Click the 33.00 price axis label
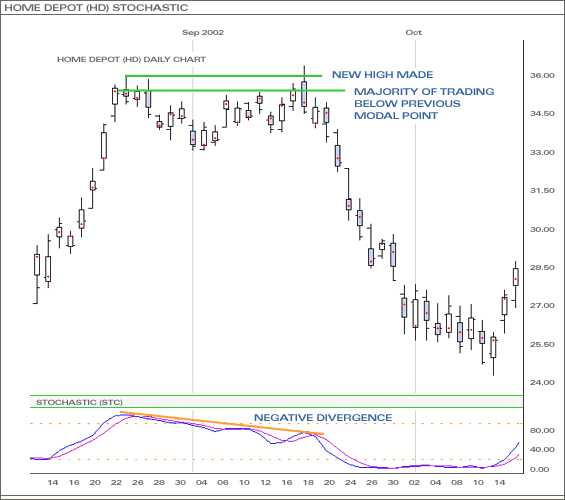 (x=542, y=152)
